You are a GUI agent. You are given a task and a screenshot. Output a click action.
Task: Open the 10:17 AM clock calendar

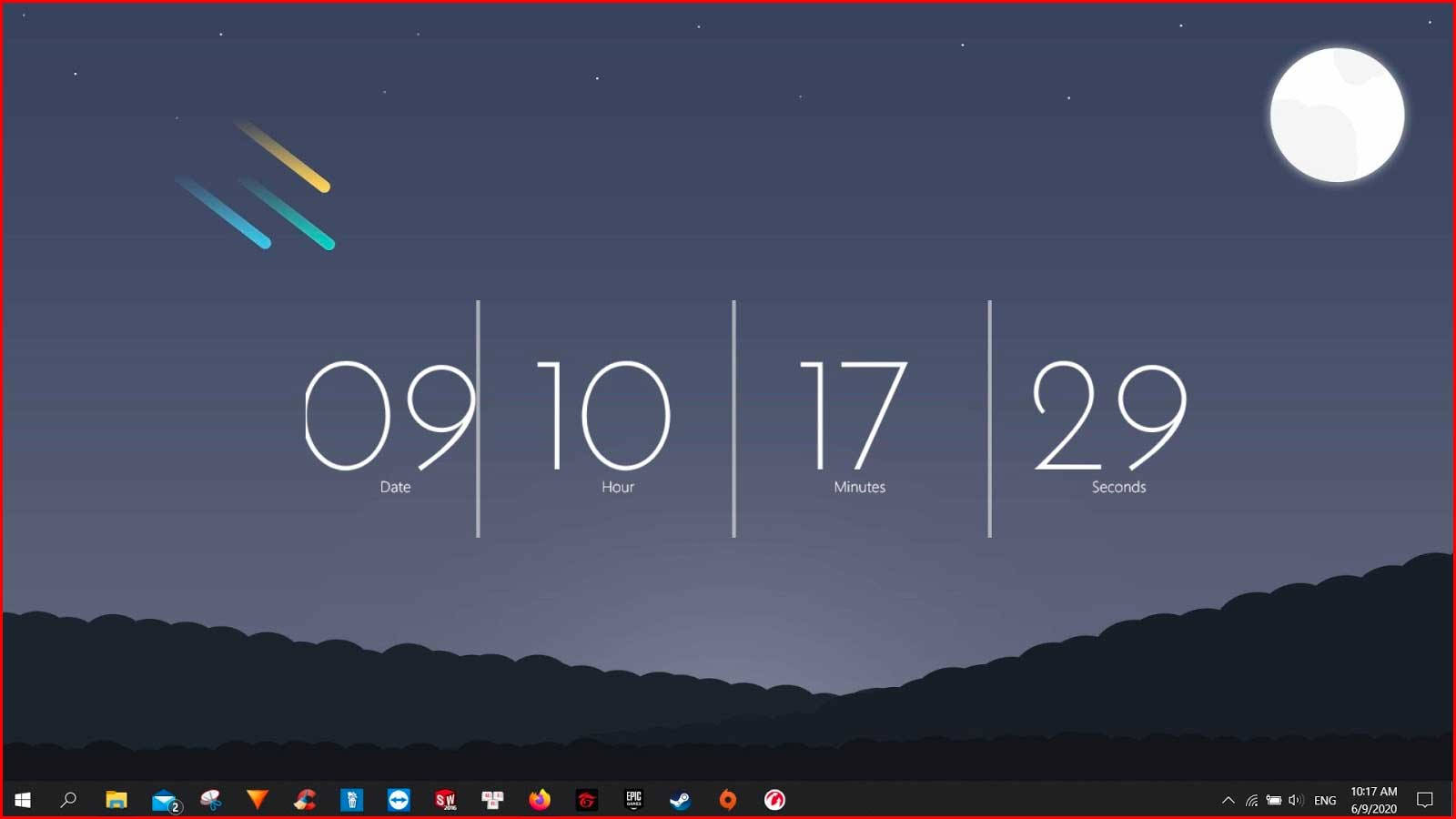click(1374, 800)
